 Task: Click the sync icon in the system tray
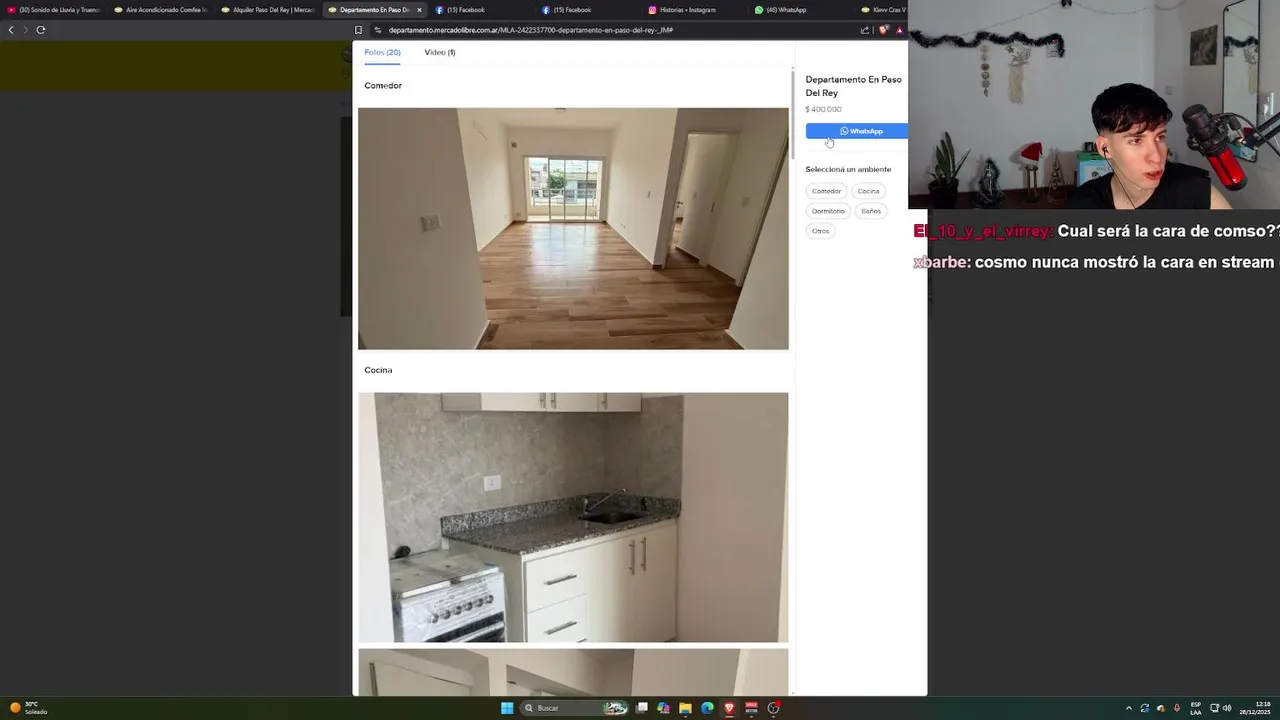1145,708
